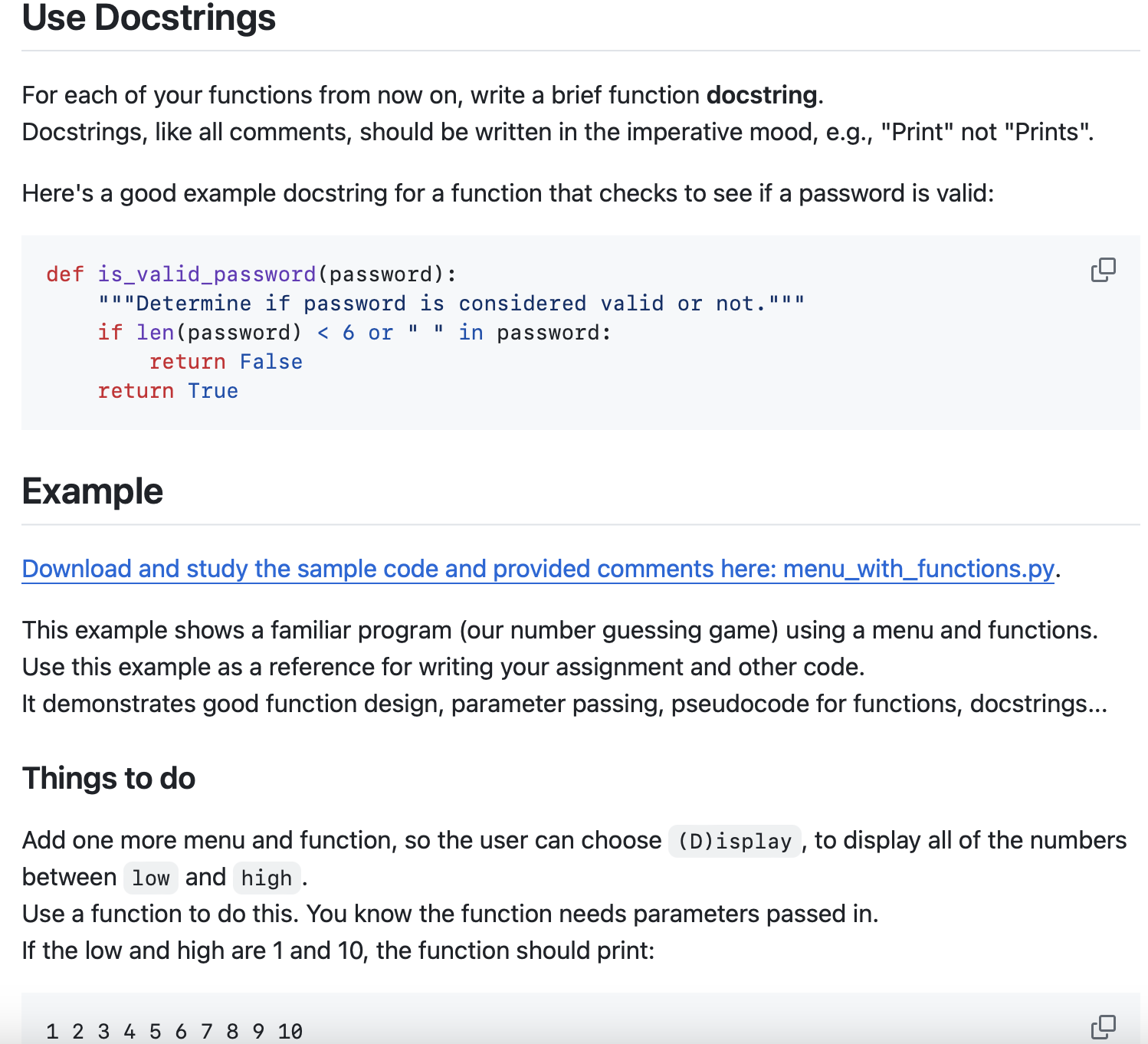Click the 'return True' code line
This screenshot has width=1148, height=1044.
[168, 391]
